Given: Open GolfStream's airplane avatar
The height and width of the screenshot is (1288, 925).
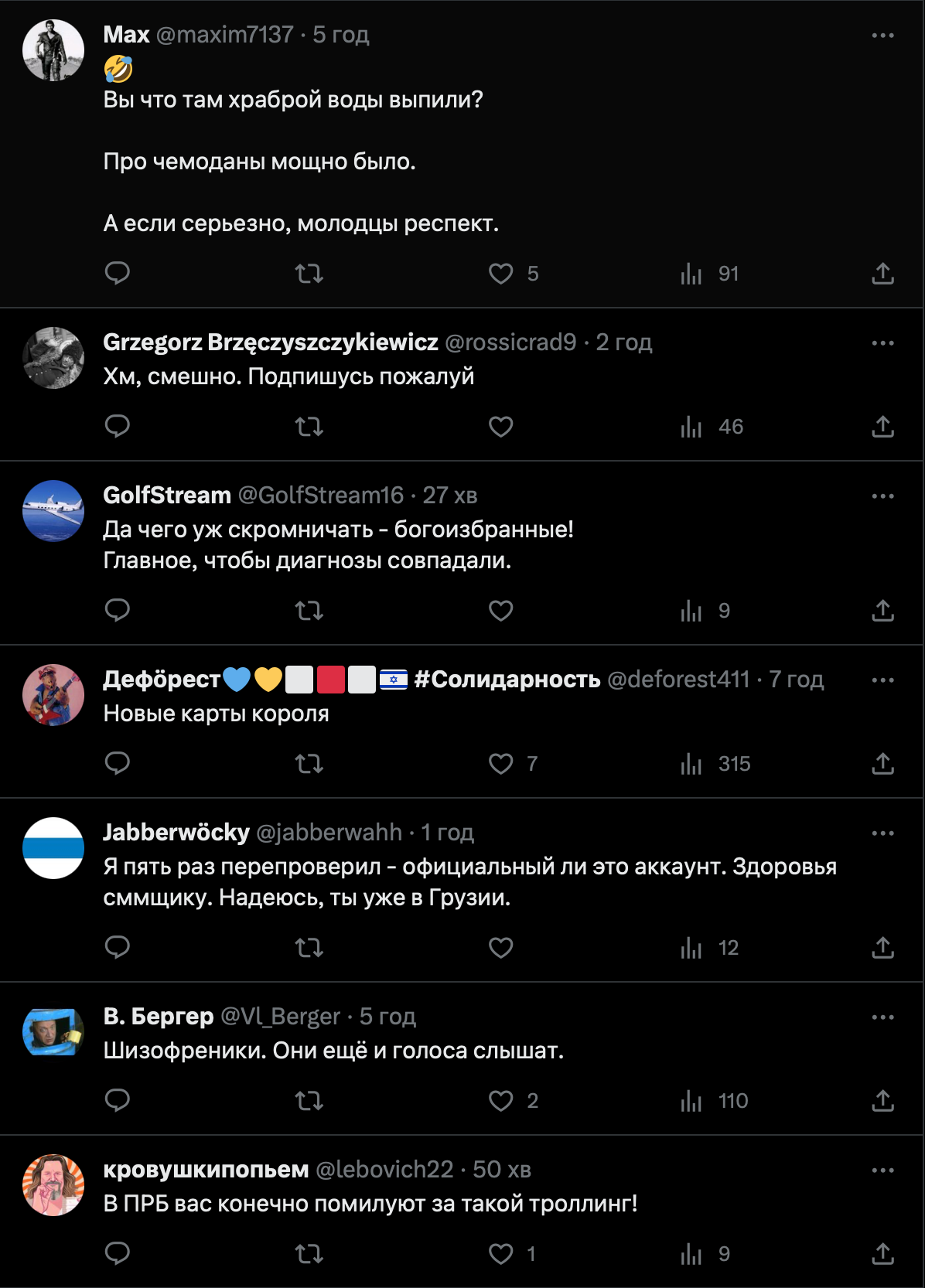Looking at the screenshot, I should (x=53, y=511).
